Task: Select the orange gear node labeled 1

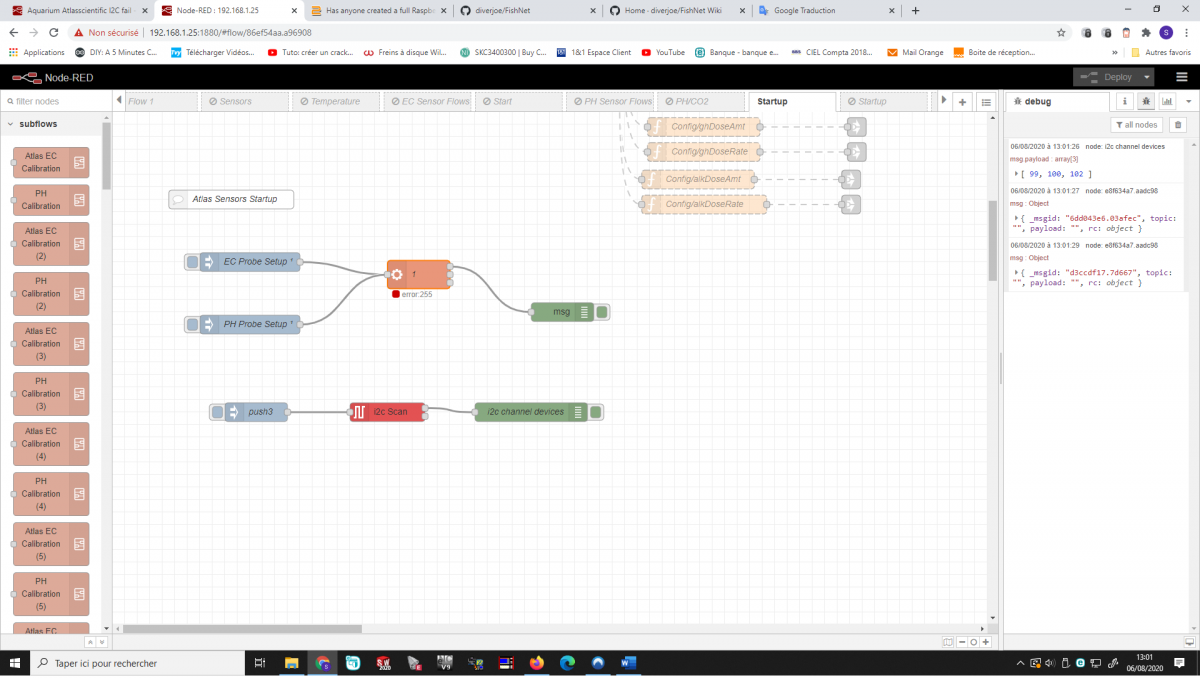Action: click(x=418, y=274)
